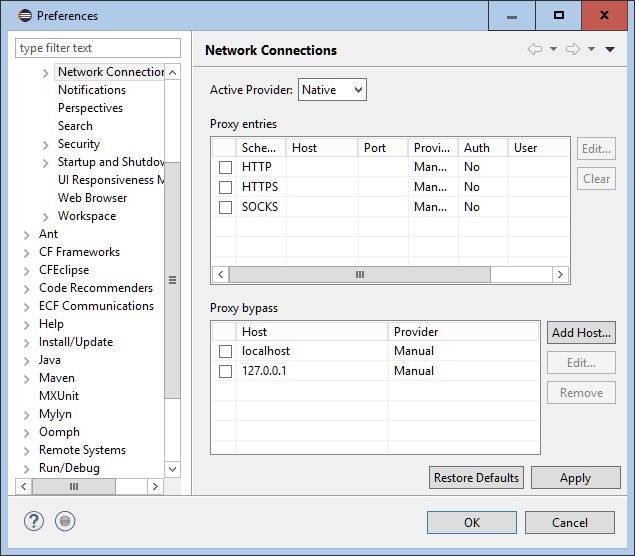The image size is (635, 556).
Task: Open the page view menu triangle
Action: pyautogui.click(x=610, y=49)
